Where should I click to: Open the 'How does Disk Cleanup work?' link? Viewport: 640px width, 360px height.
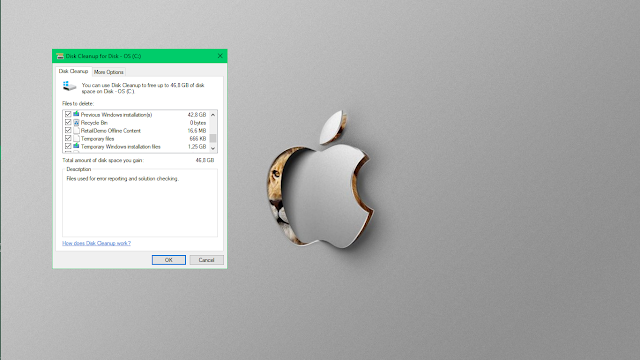click(96, 243)
